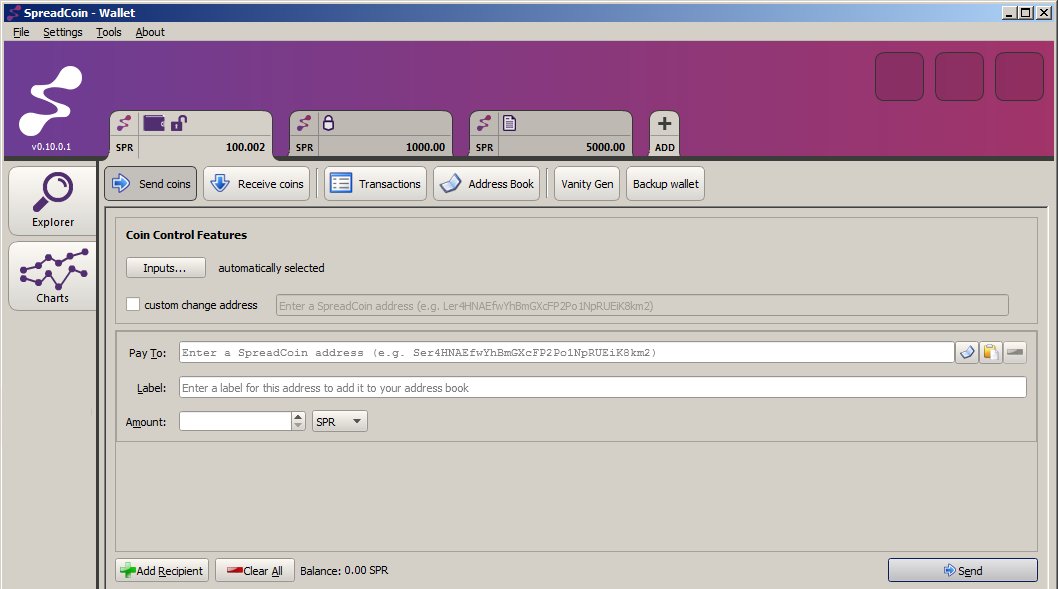This screenshot has height=589, width=1058.
Task: Open the SPR unit dropdown
Action: 338,421
